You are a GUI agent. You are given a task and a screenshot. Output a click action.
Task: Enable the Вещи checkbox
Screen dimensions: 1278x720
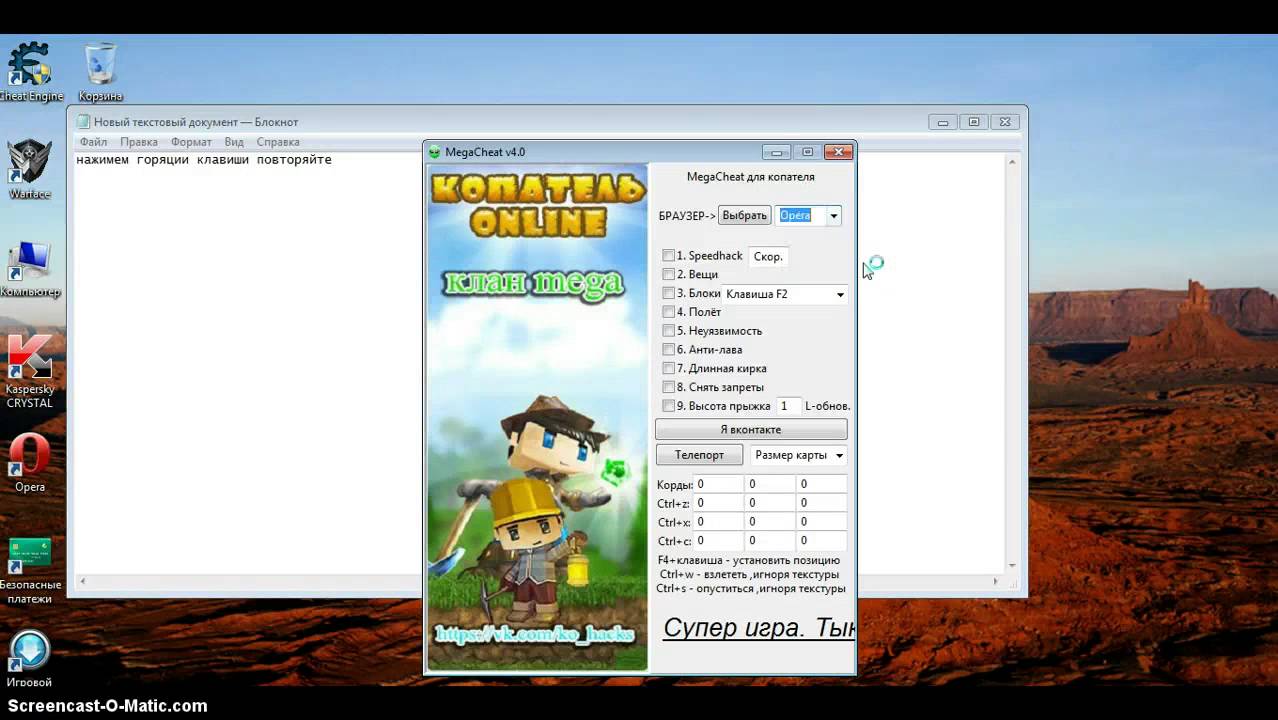668,274
